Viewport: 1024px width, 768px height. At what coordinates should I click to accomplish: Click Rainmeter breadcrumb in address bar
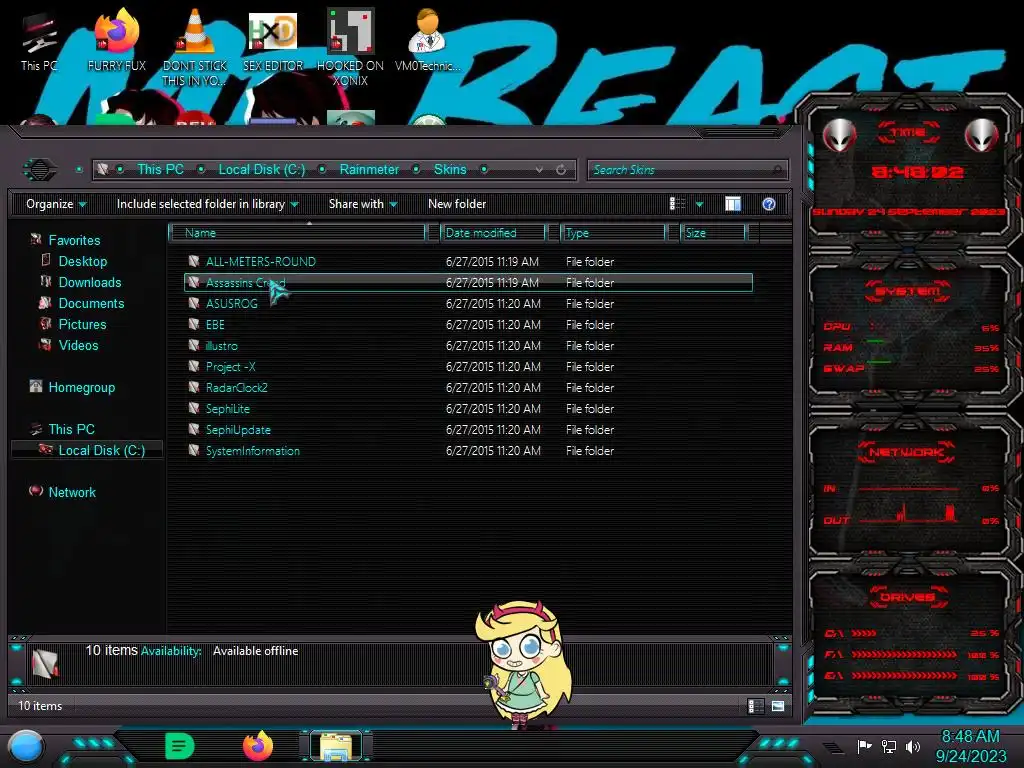(x=369, y=170)
